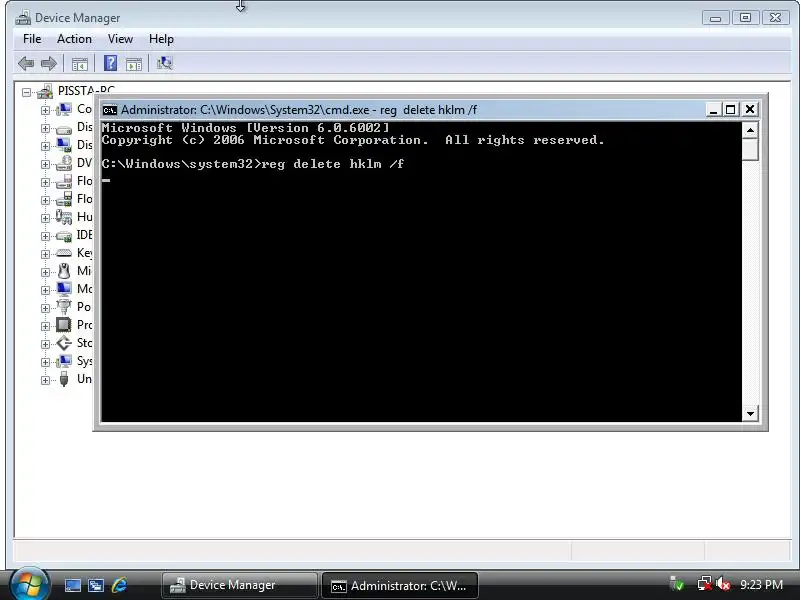Screen dimensions: 800x600
Task: Click the cmd window vertical scrollbar thumb
Action: 750,149
